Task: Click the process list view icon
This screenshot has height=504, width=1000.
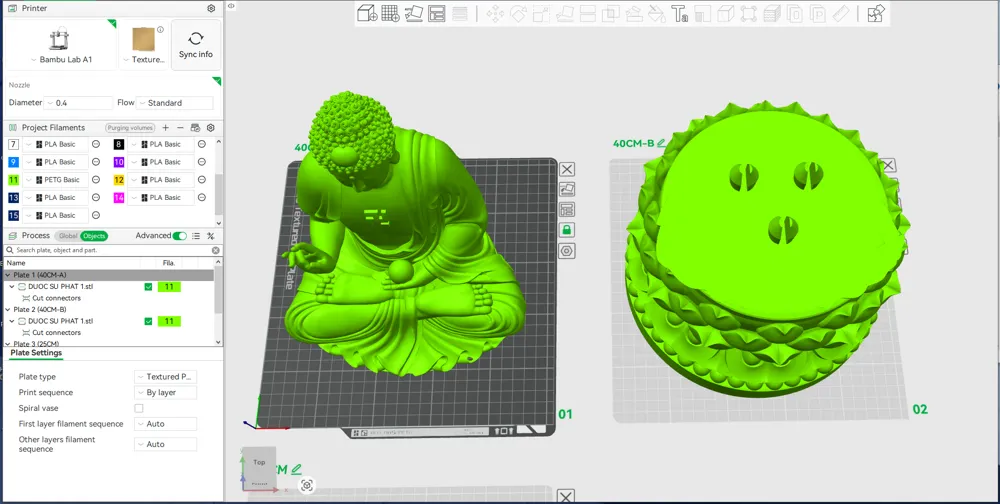Action: (x=196, y=236)
